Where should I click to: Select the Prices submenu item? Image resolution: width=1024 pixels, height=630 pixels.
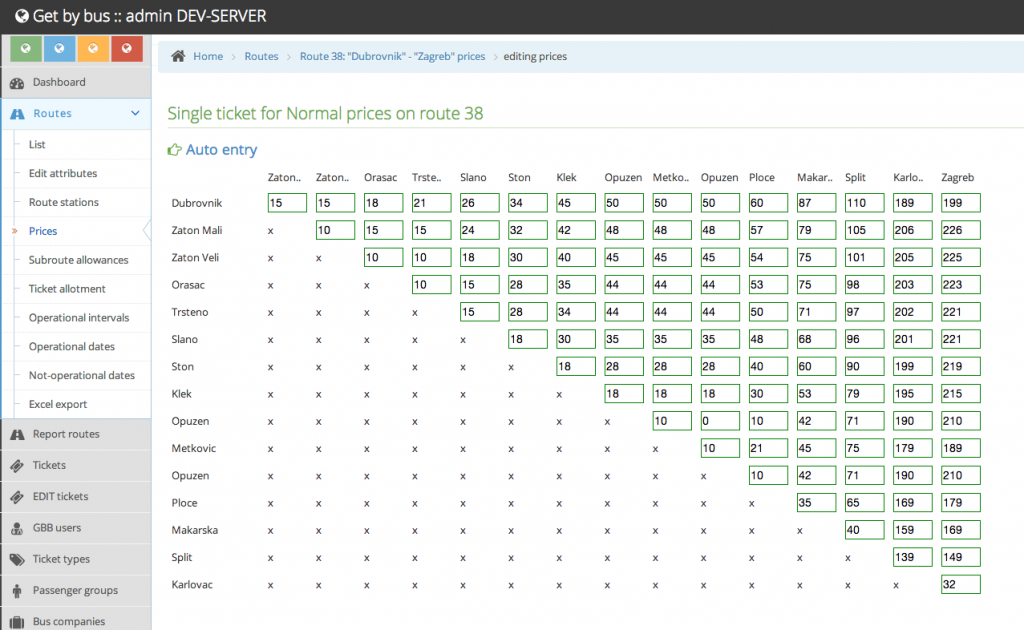pos(42,230)
